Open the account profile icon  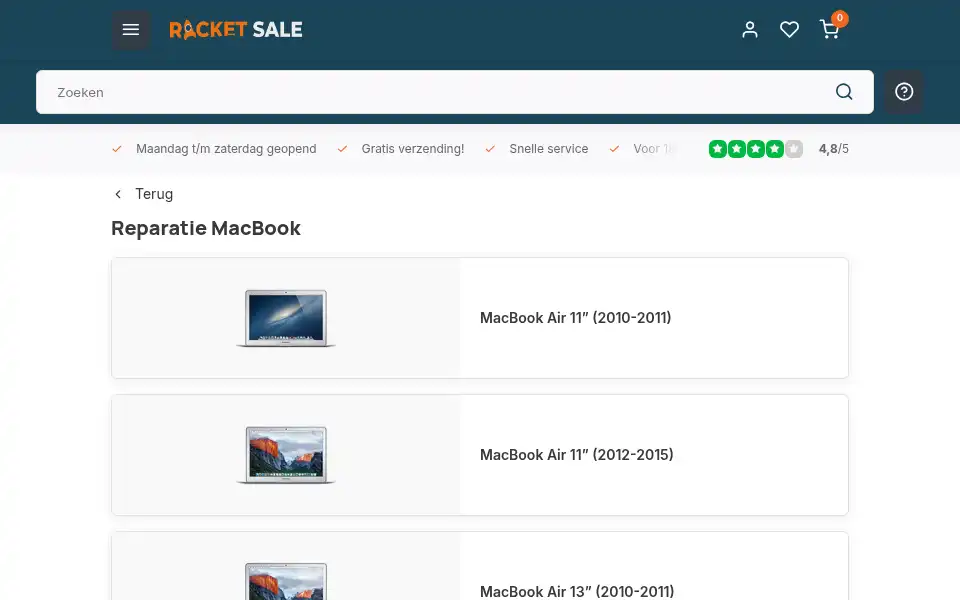point(750,29)
